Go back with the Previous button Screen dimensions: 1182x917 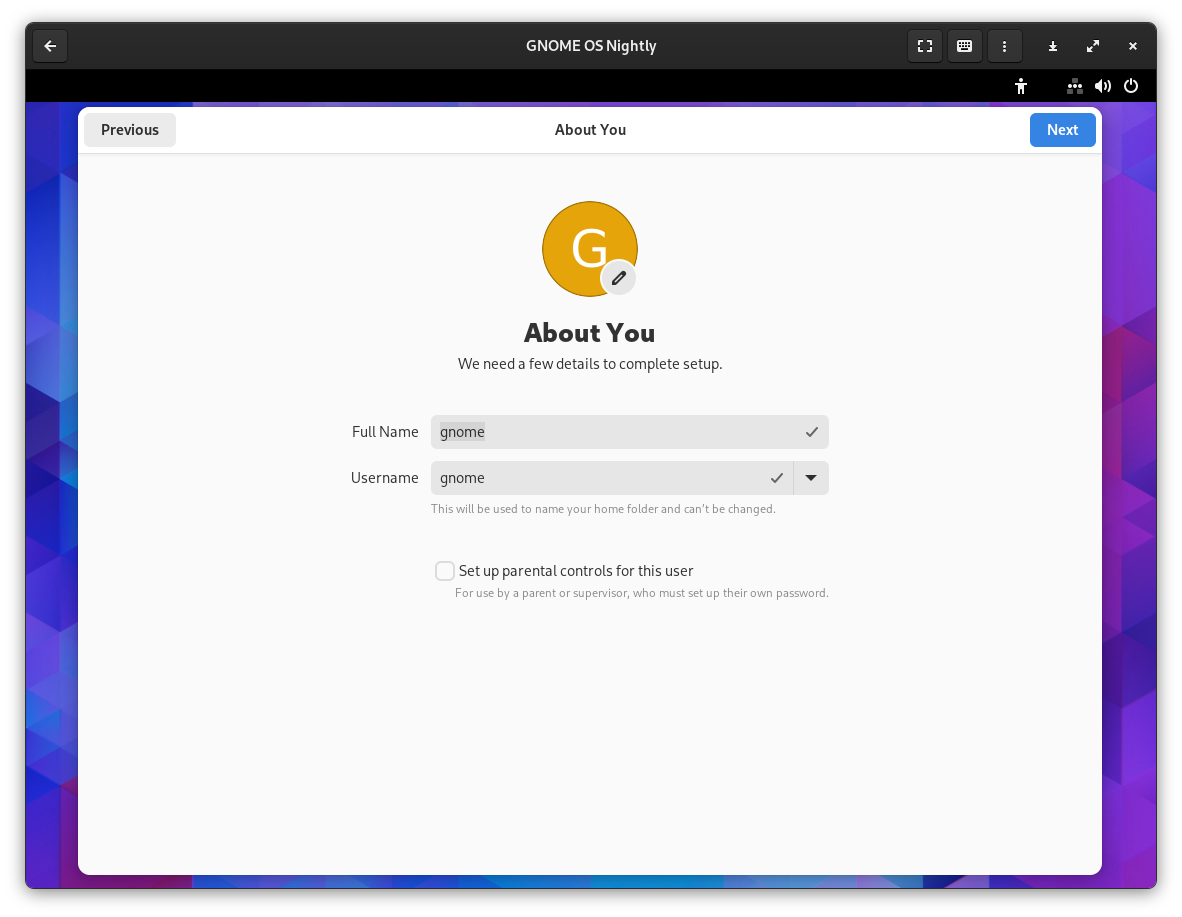click(x=130, y=130)
